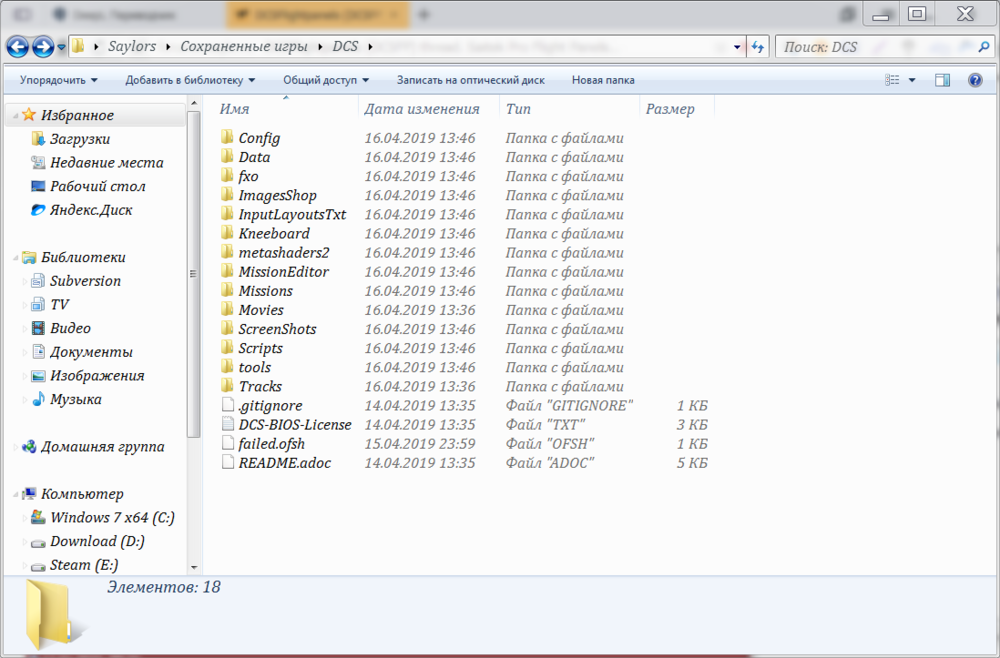Screen dimensions: 1000x658
Task: Click the DCS breadcrumb segment
Action: coord(345,46)
